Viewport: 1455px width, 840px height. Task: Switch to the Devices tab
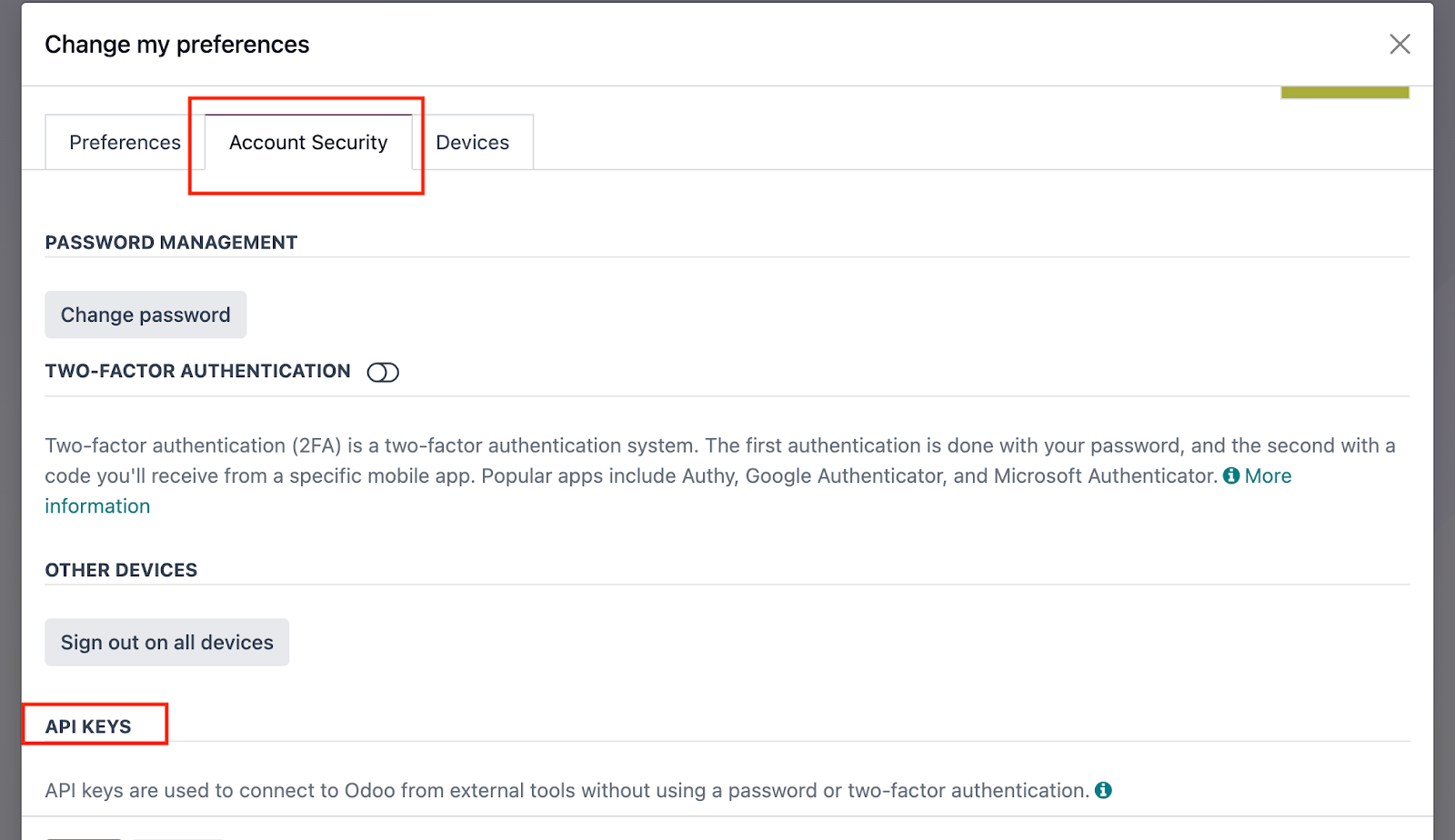click(x=472, y=143)
